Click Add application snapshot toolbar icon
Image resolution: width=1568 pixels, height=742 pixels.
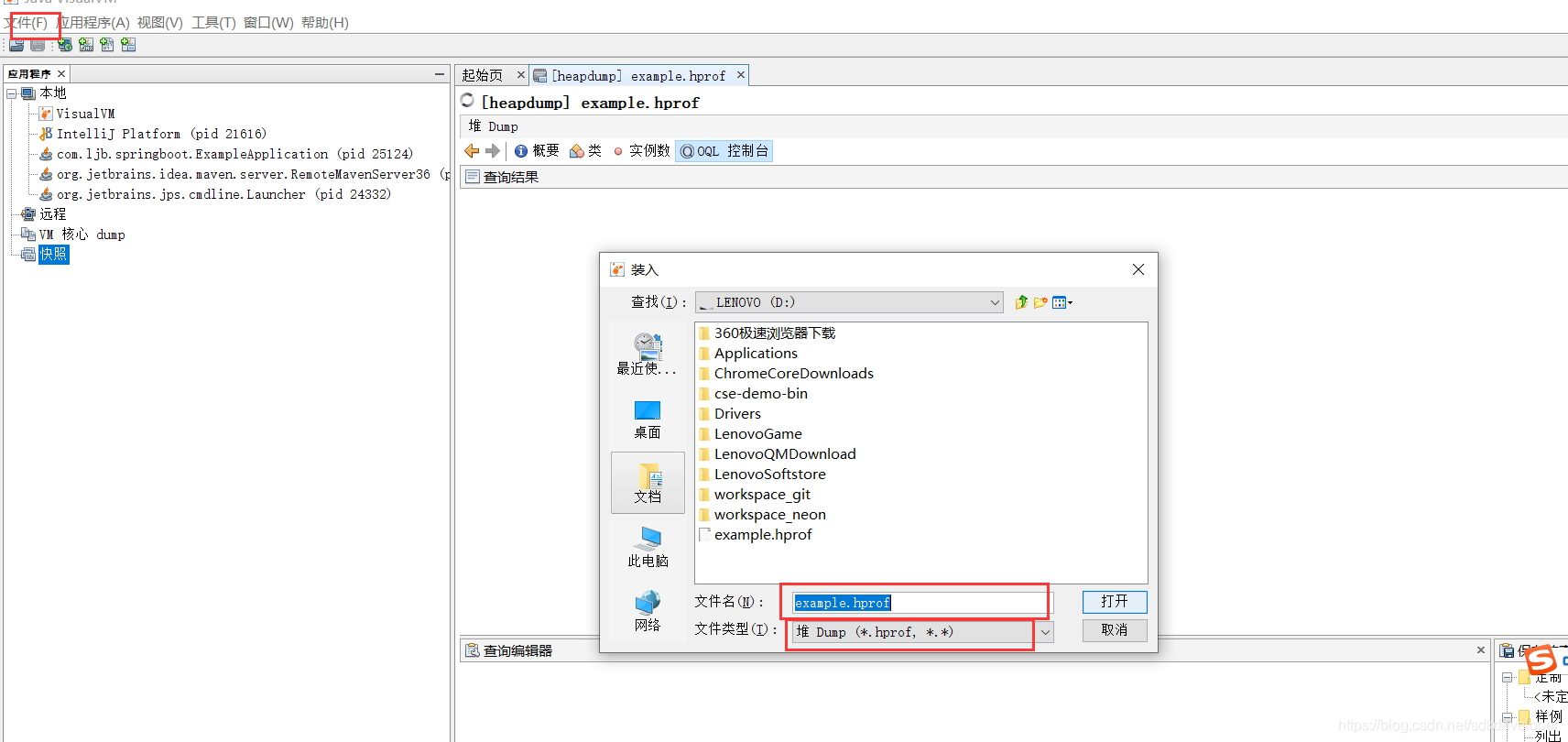click(x=128, y=45)
